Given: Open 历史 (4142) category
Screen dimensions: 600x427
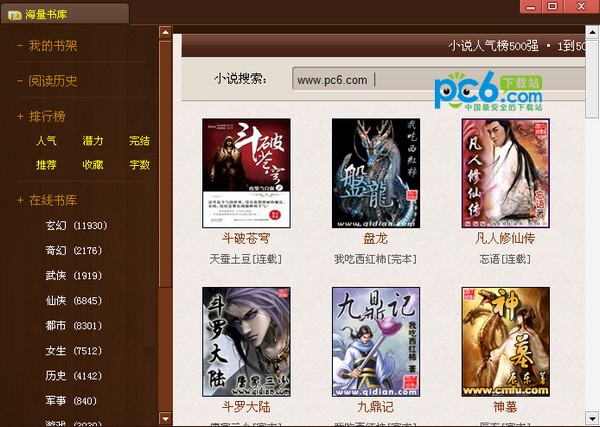Looking at the screenshot, I should [74, 376].
